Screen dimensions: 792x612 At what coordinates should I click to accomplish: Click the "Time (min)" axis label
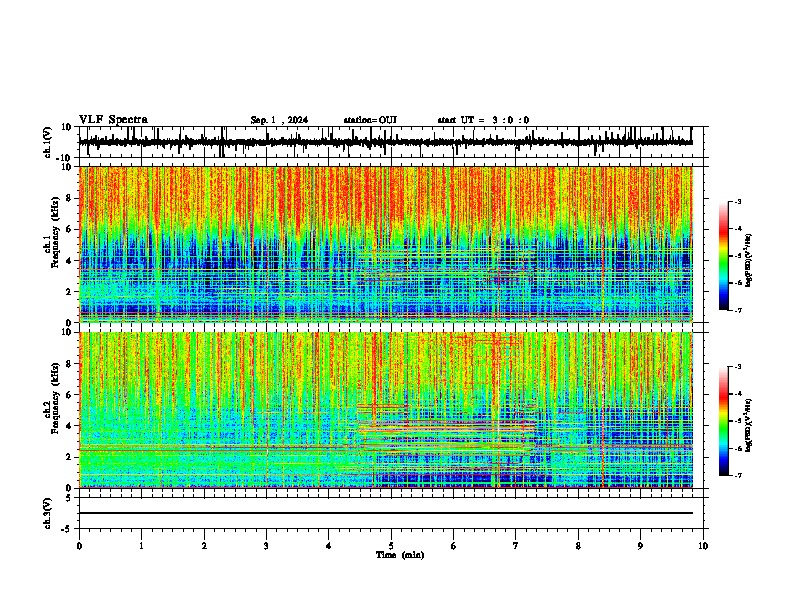[400, 555]
